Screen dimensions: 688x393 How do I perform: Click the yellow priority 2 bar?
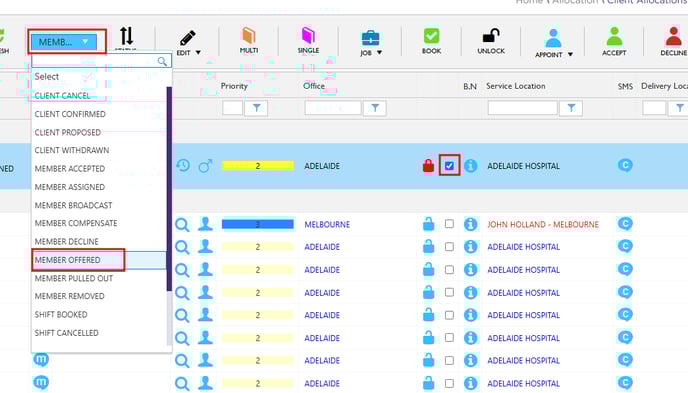click(258, 166)
